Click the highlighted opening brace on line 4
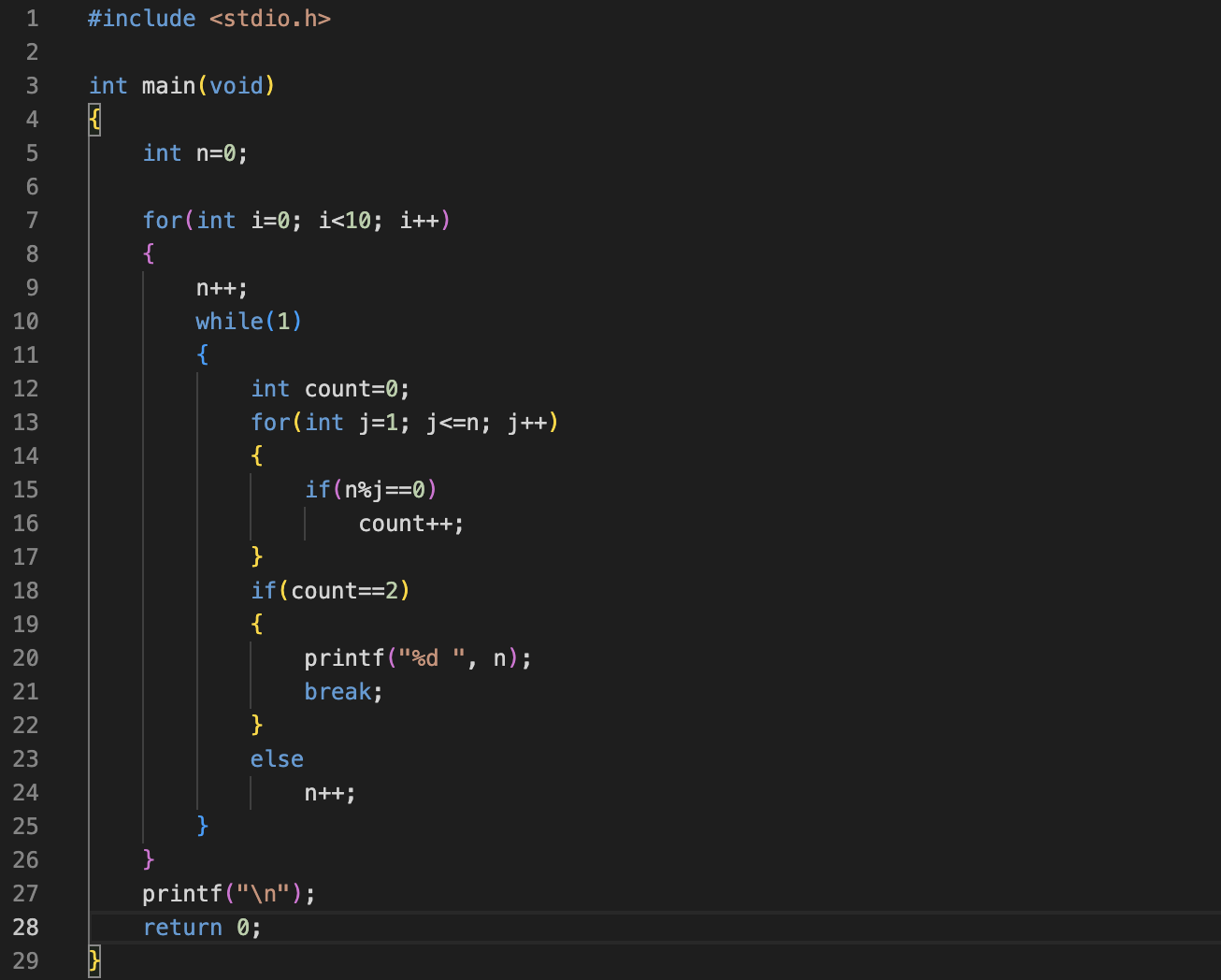 pos(94,120)
